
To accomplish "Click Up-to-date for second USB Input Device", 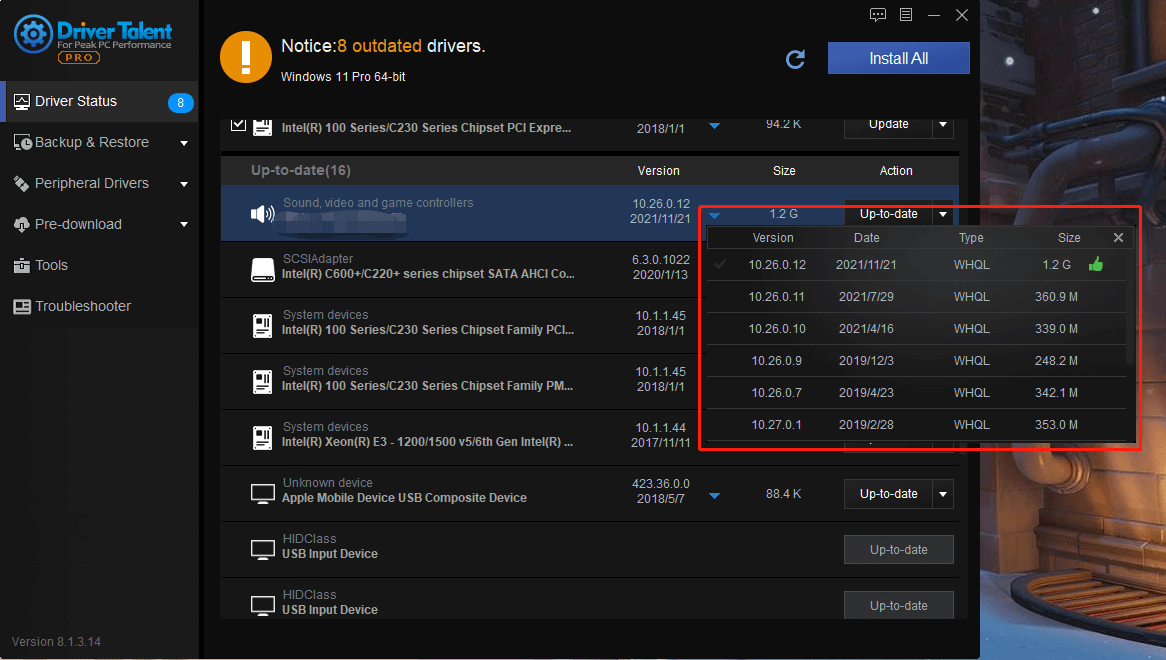I will click(x=898, y=605).
